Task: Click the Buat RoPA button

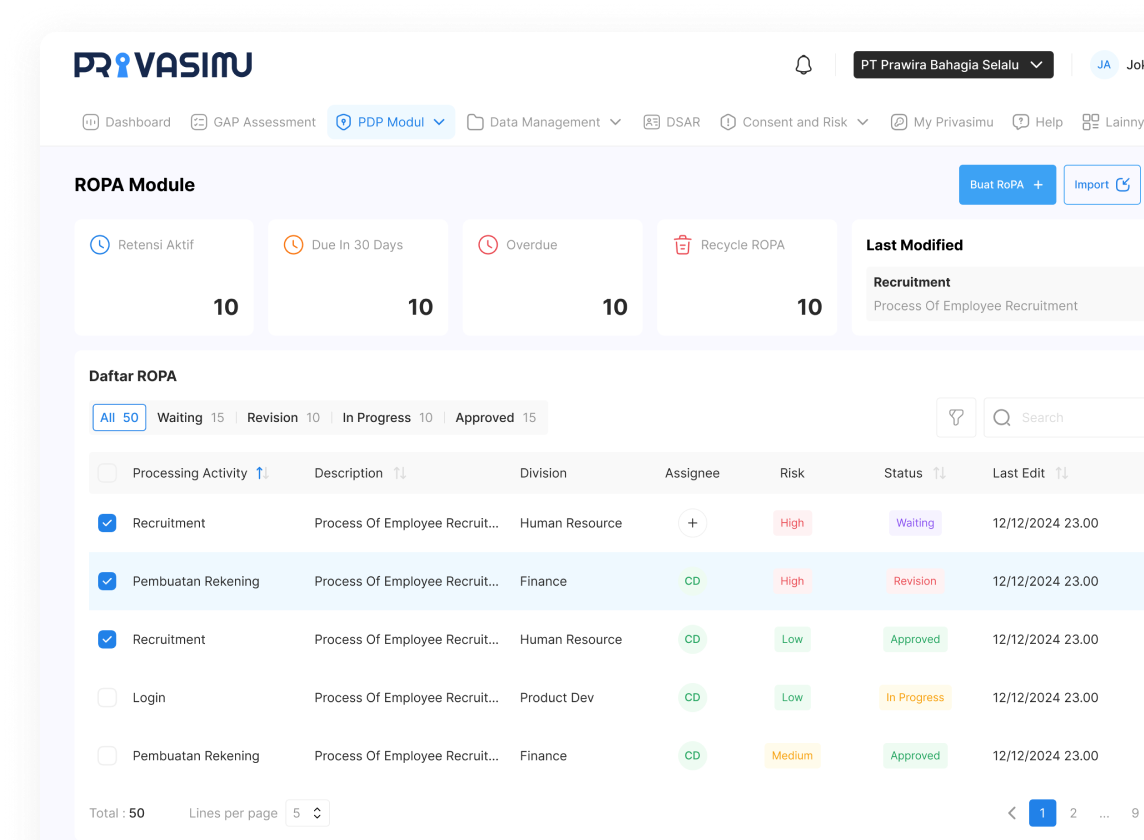Action: (x=1007, y=185)
